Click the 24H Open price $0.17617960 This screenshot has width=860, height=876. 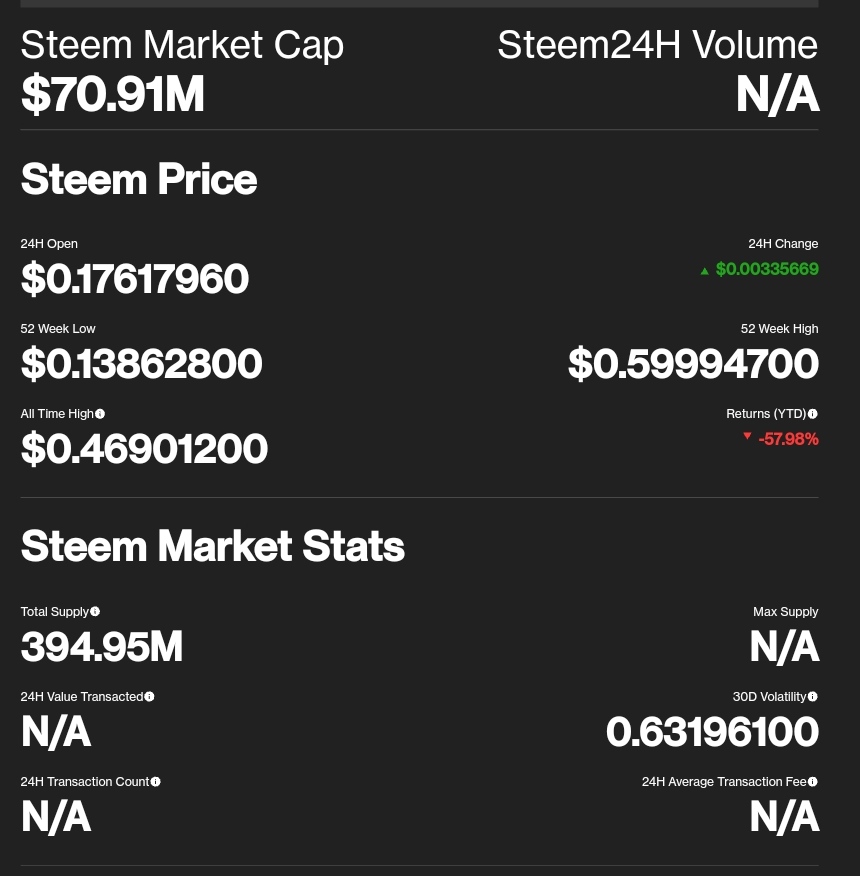coord(135,278)
